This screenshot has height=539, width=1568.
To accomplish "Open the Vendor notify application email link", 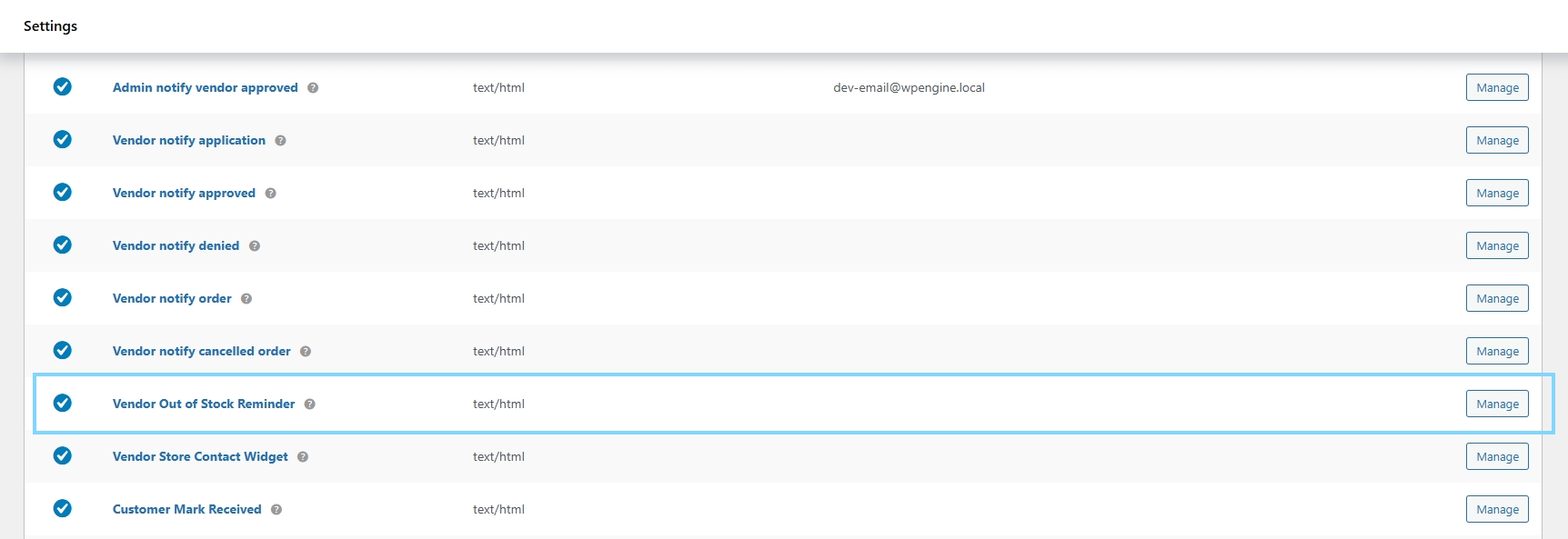I will (189, 140).
